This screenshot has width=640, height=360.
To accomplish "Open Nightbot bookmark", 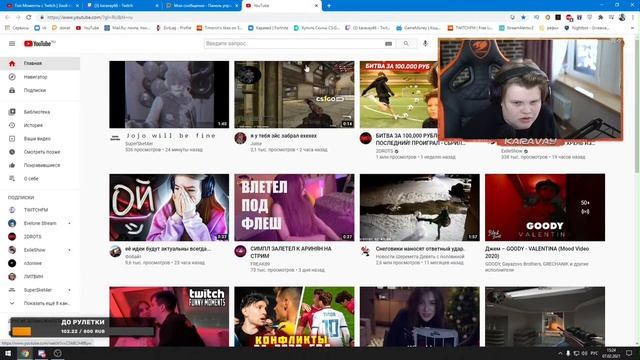I will [x=587, y=28].
